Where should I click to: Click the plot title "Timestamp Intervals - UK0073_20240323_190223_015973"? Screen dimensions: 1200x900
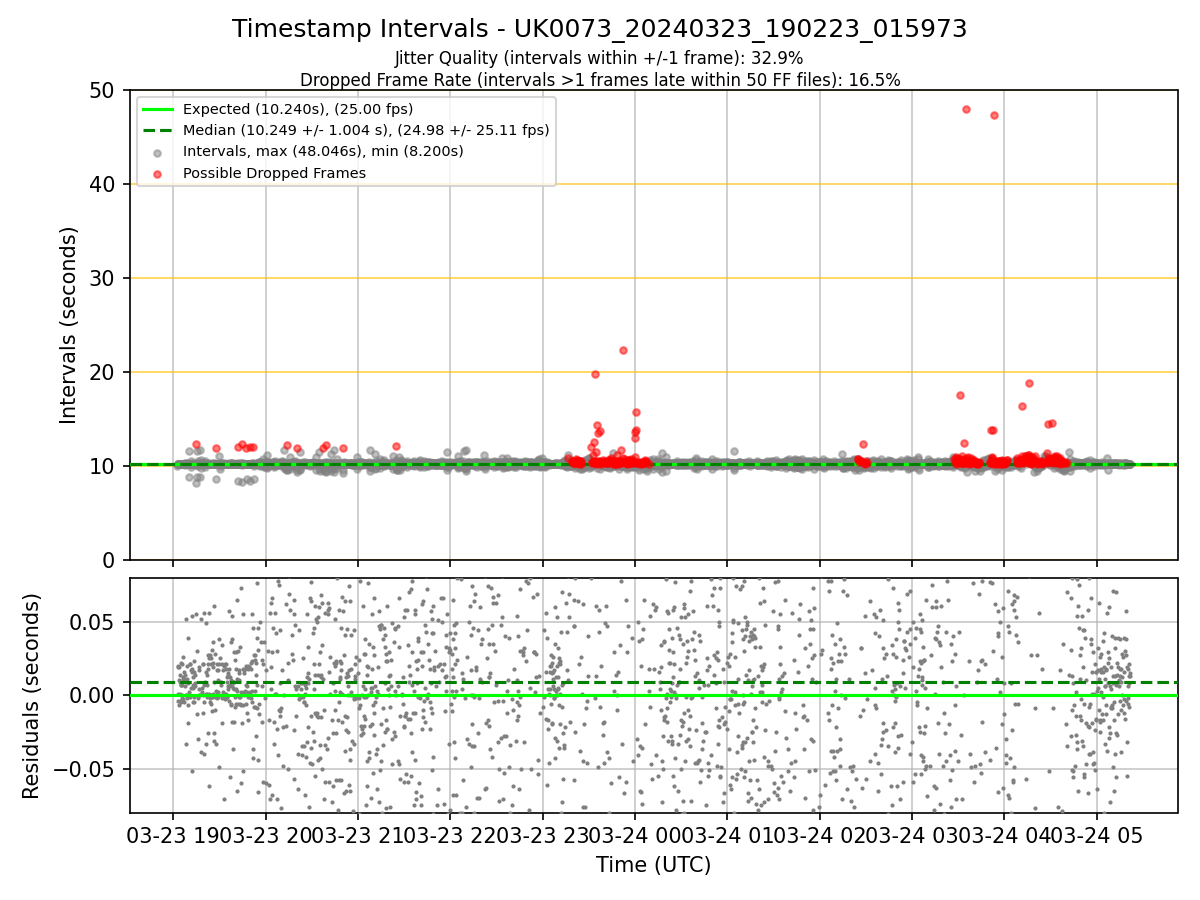(x=599, y=29)
